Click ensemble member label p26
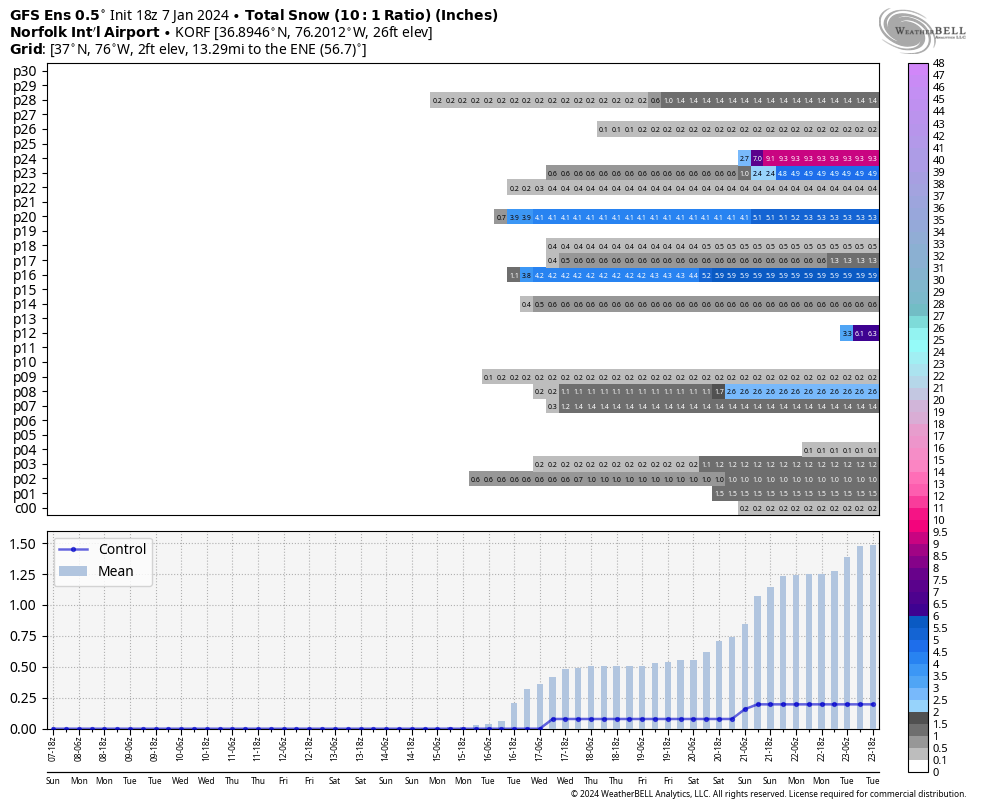Image resolution: width=984 pixels, height=808 pixels. 25,130
